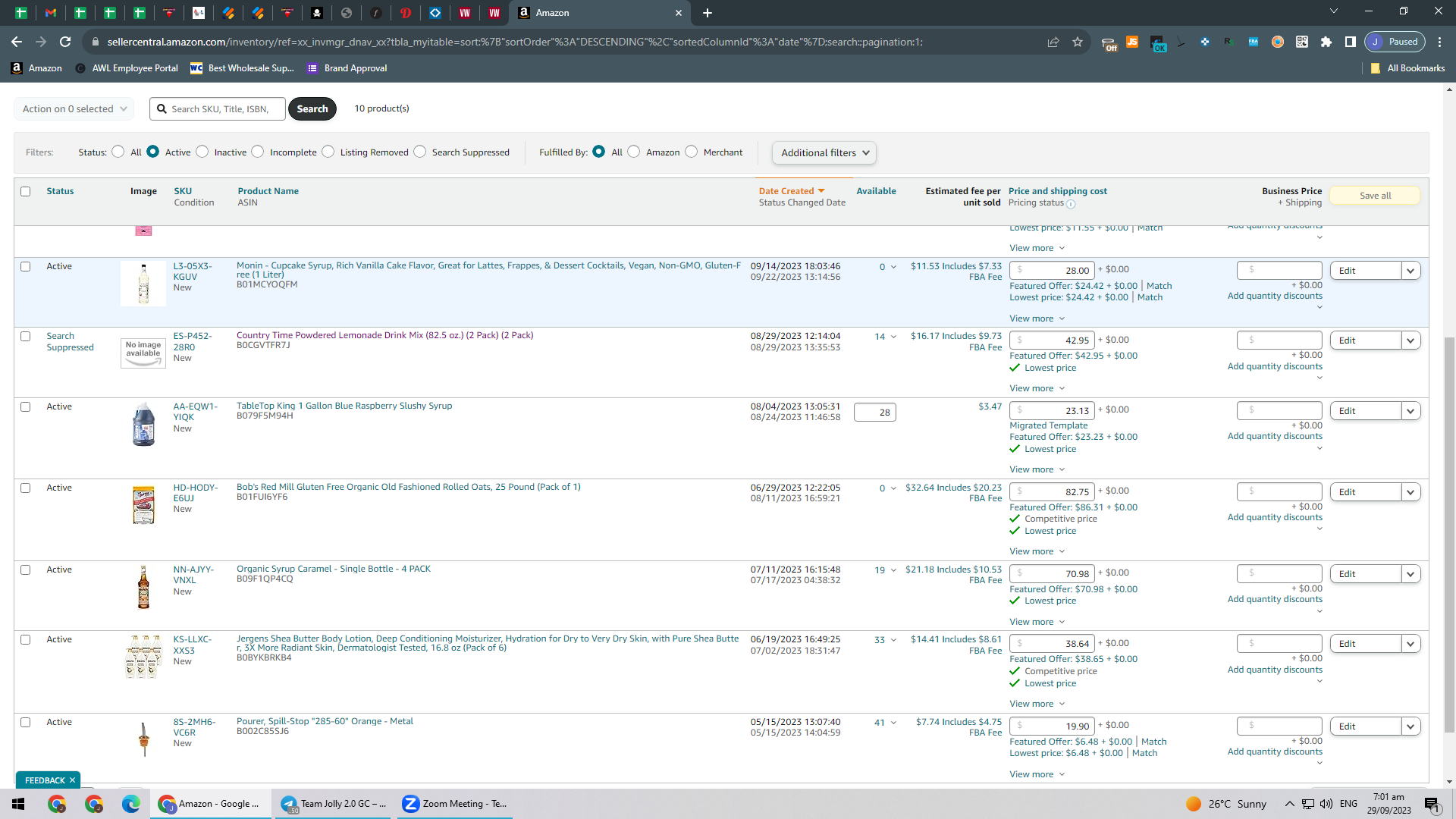Bookmark this page with the star icon
Viewport: 1456px width, 819px height.
pyautogui.click(x=1078, y=42)
